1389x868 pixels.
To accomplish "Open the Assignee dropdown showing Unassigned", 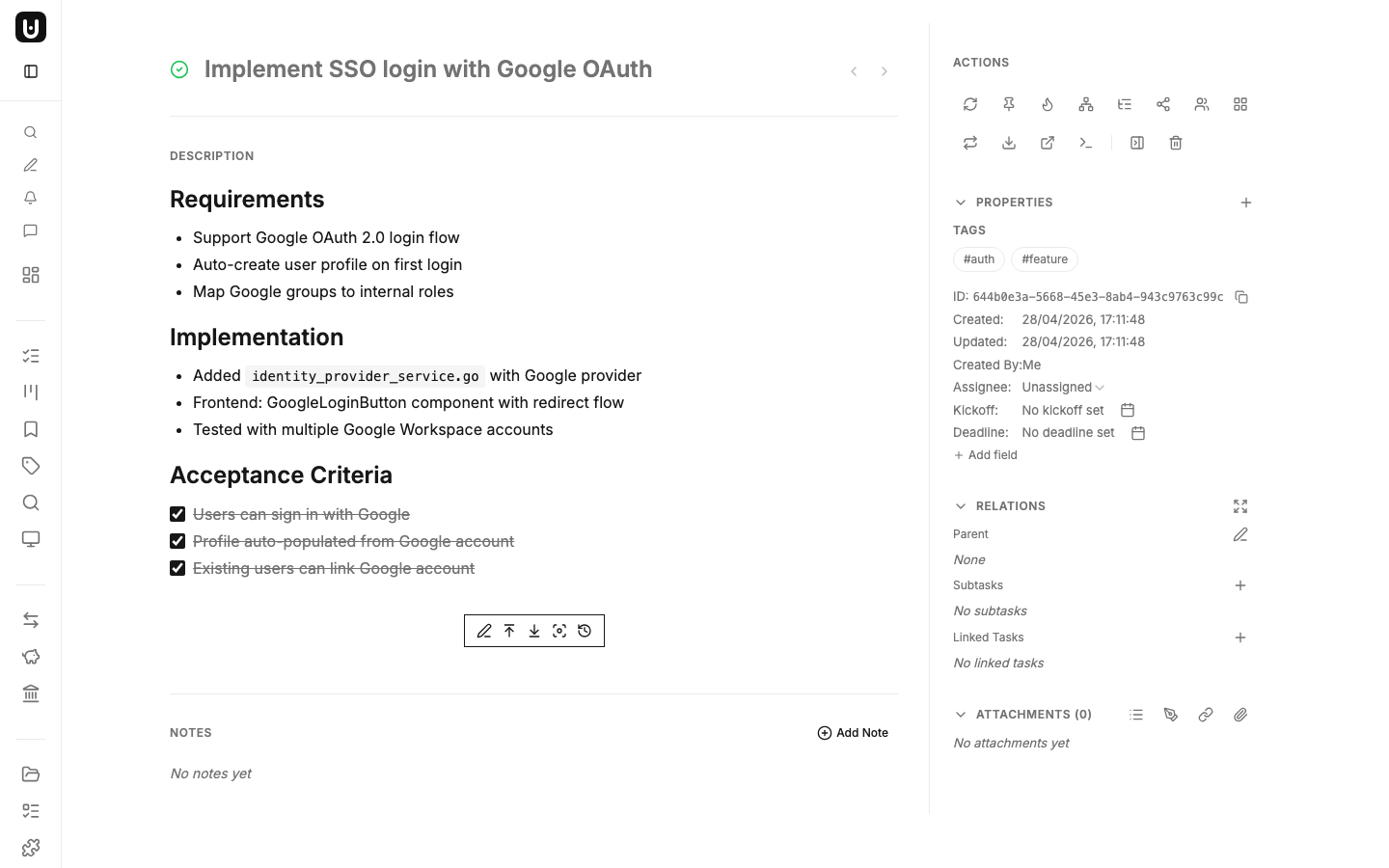I will [x=1063, y=387].
